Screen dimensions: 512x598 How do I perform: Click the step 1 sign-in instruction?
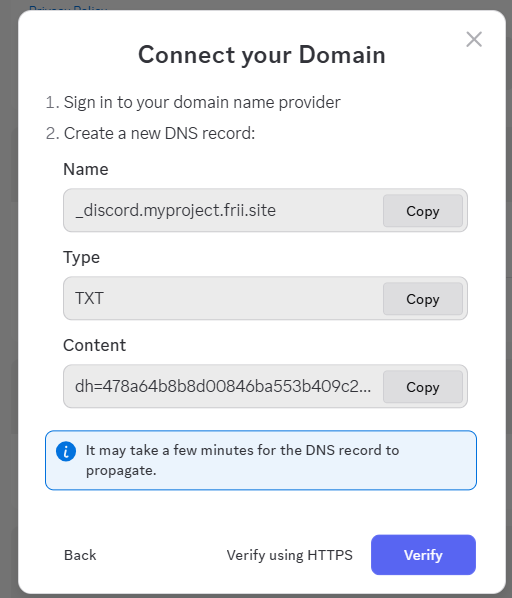click(x=193, y=102)
